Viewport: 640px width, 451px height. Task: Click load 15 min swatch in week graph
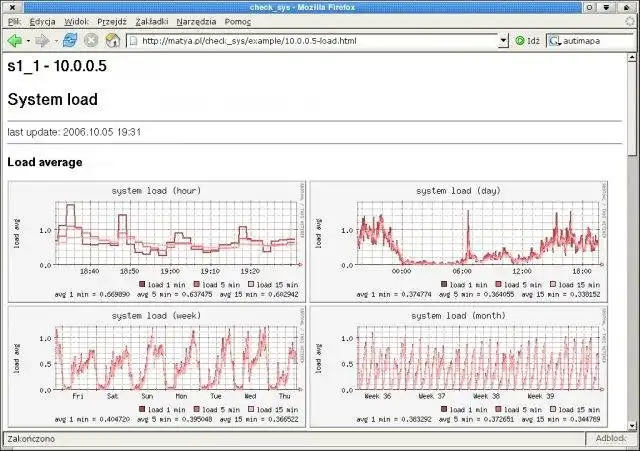click(251, 409)
